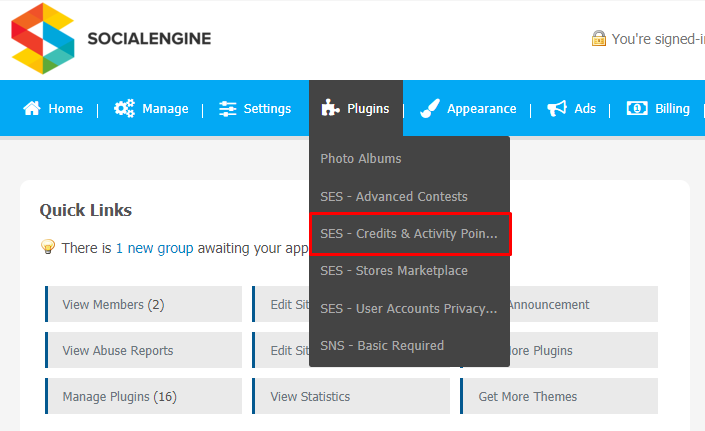Follow the '1 new group' link

(x=155, y=248)
